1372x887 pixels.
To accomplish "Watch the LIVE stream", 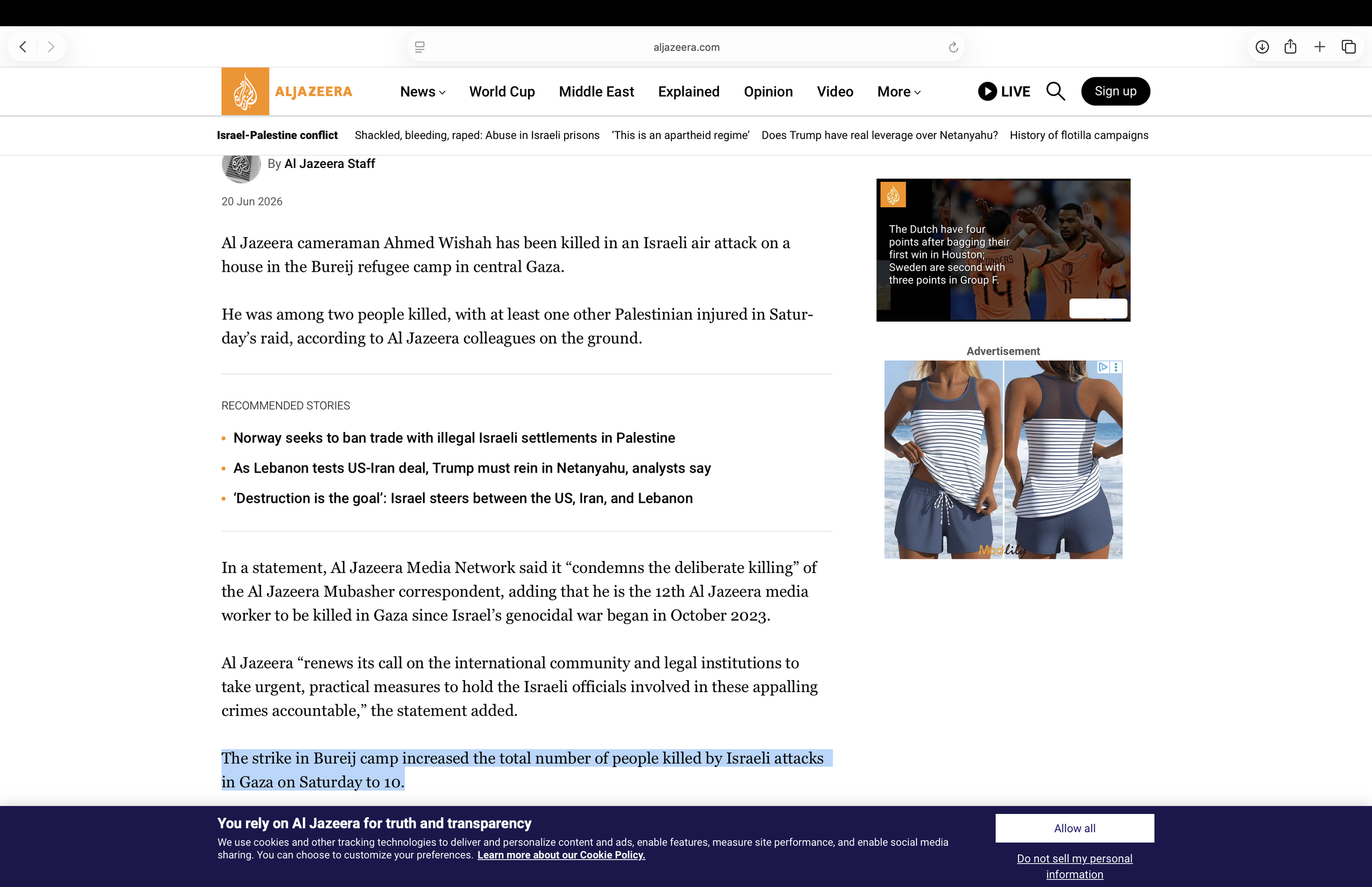I will 1004,92.
